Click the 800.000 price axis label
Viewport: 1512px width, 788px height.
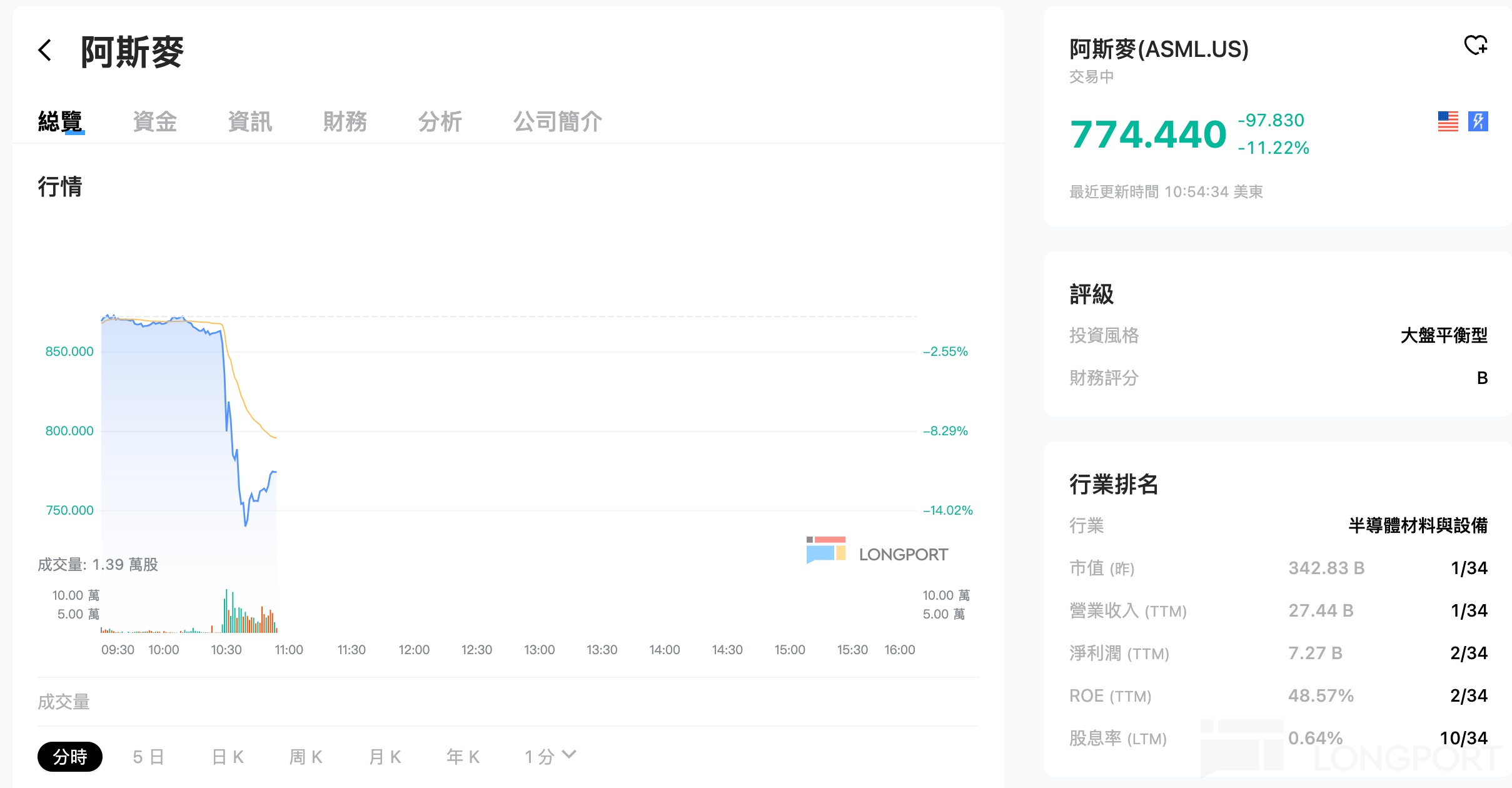point(69,431)
